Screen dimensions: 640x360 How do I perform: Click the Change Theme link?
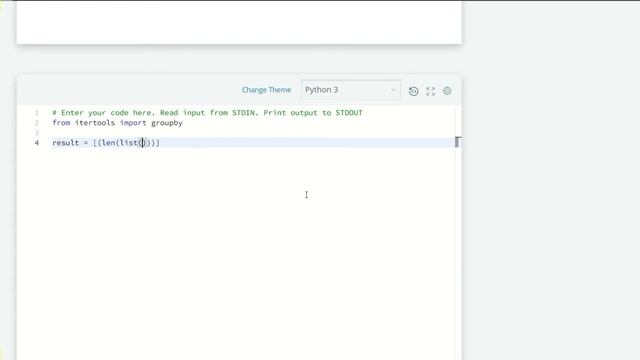coord(266,90)
